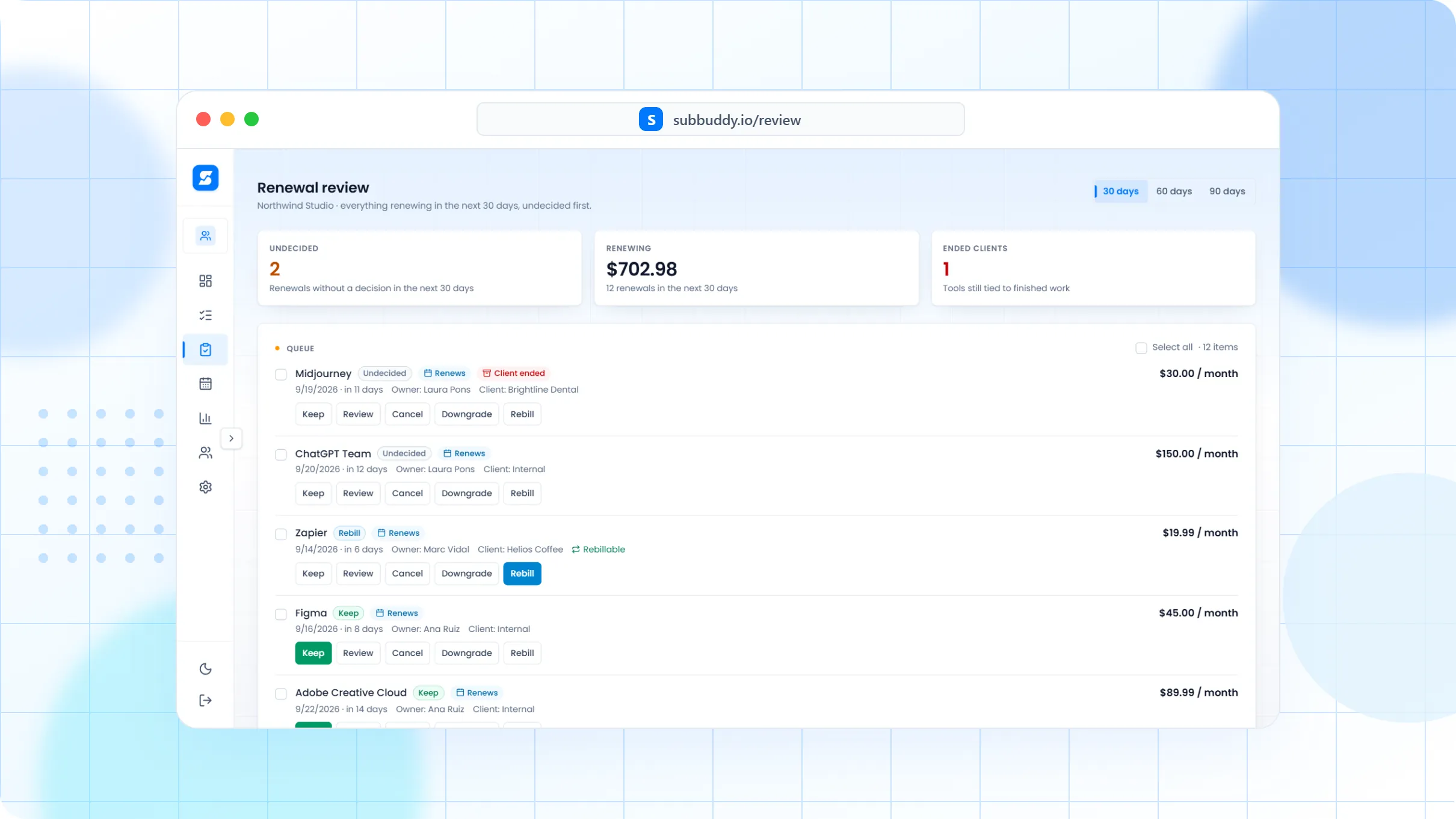Open the settings gear icon

click(205, 487)
